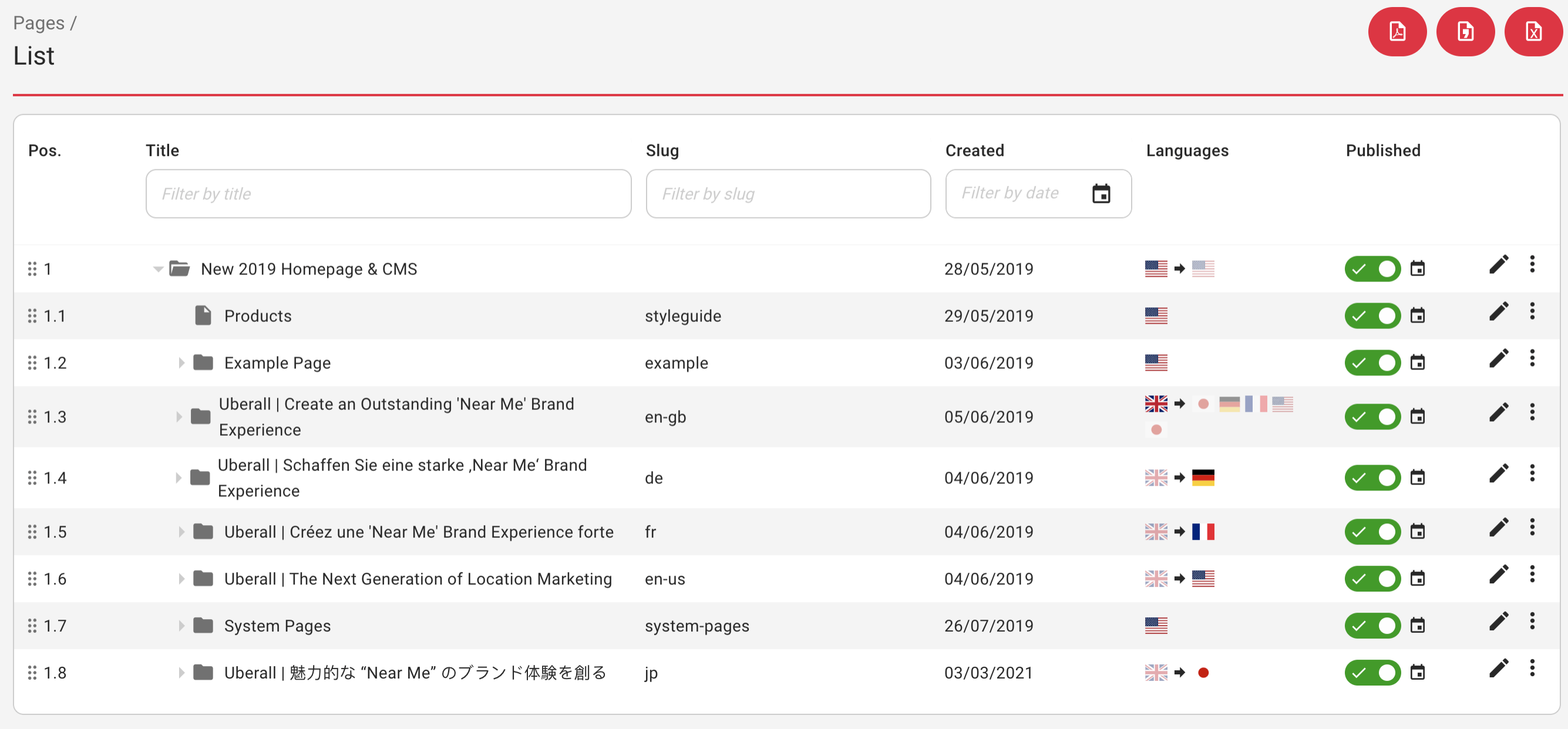Toggle published switch for jp page
Screen dimensions: 1568x729
1372,673
